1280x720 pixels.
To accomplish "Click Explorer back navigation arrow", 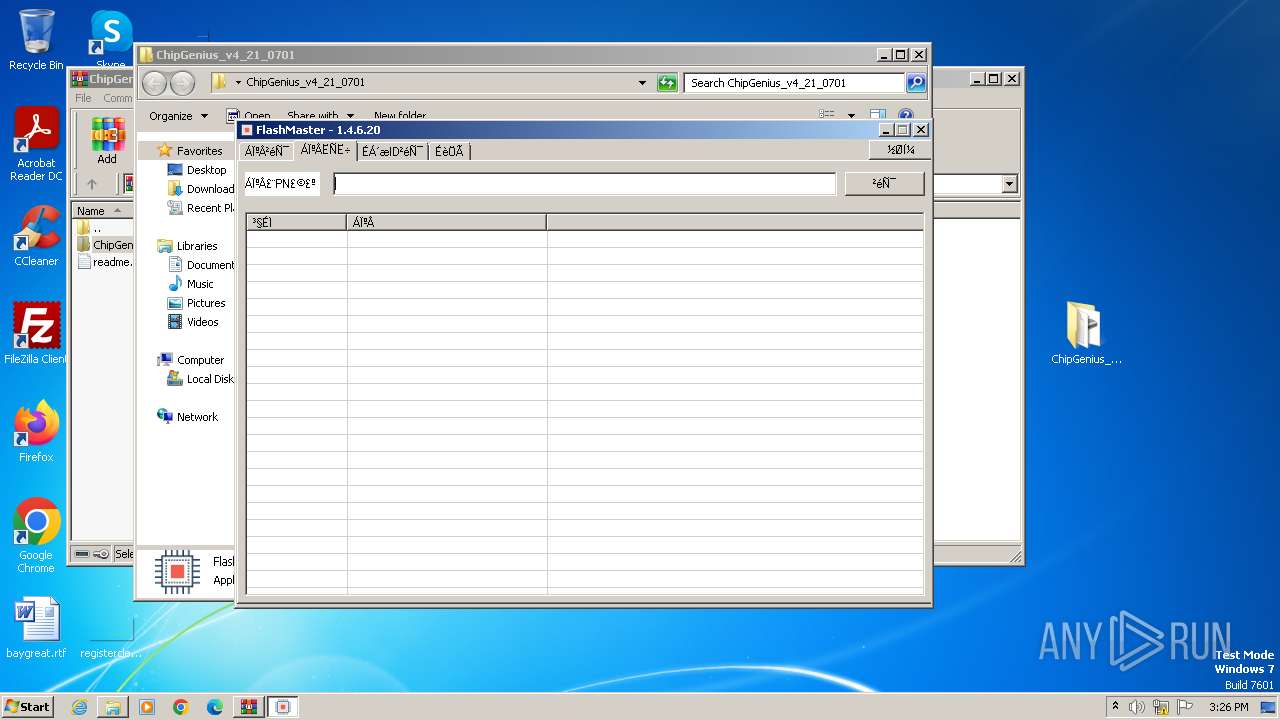I will pos(154,83).
